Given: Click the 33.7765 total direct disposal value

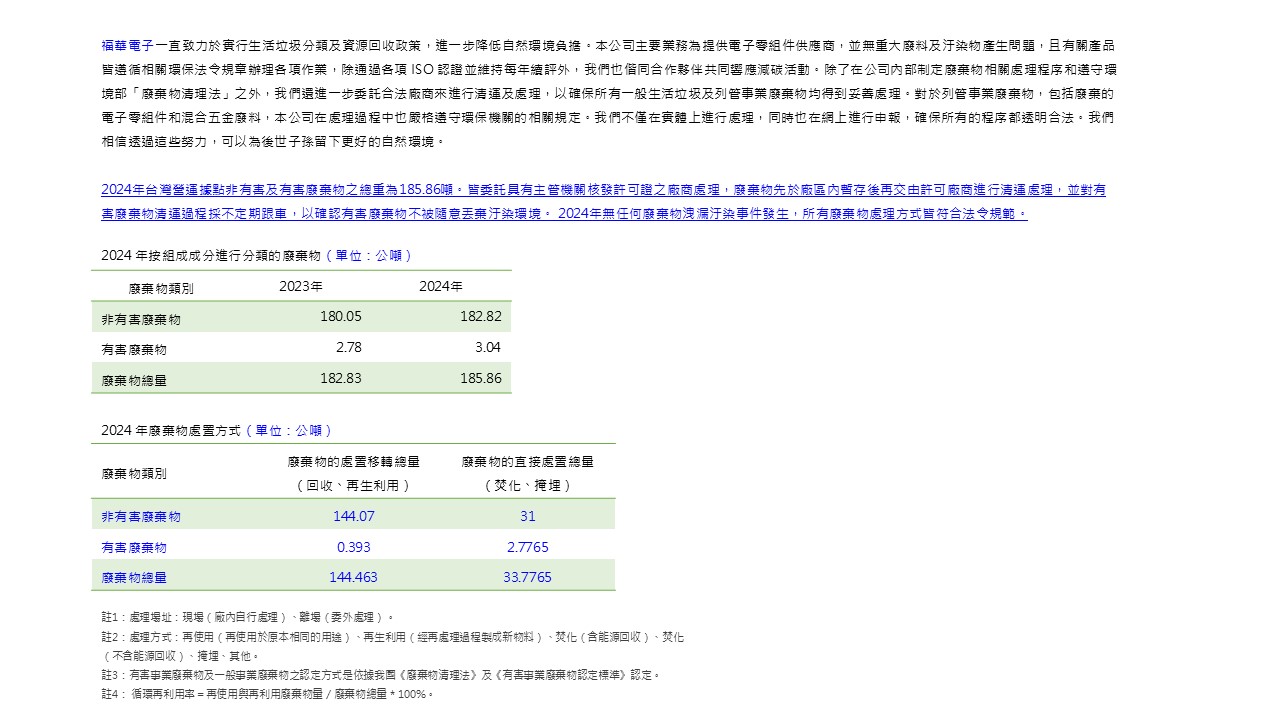Looking at the screenshot, I should pos(528,578).
